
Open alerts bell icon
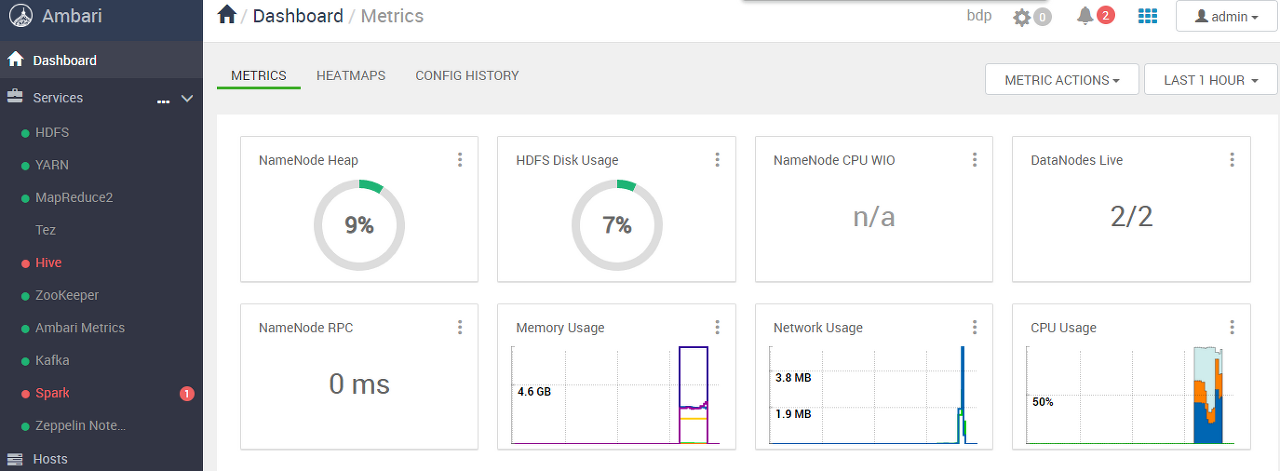click(x=1085, y=16)
